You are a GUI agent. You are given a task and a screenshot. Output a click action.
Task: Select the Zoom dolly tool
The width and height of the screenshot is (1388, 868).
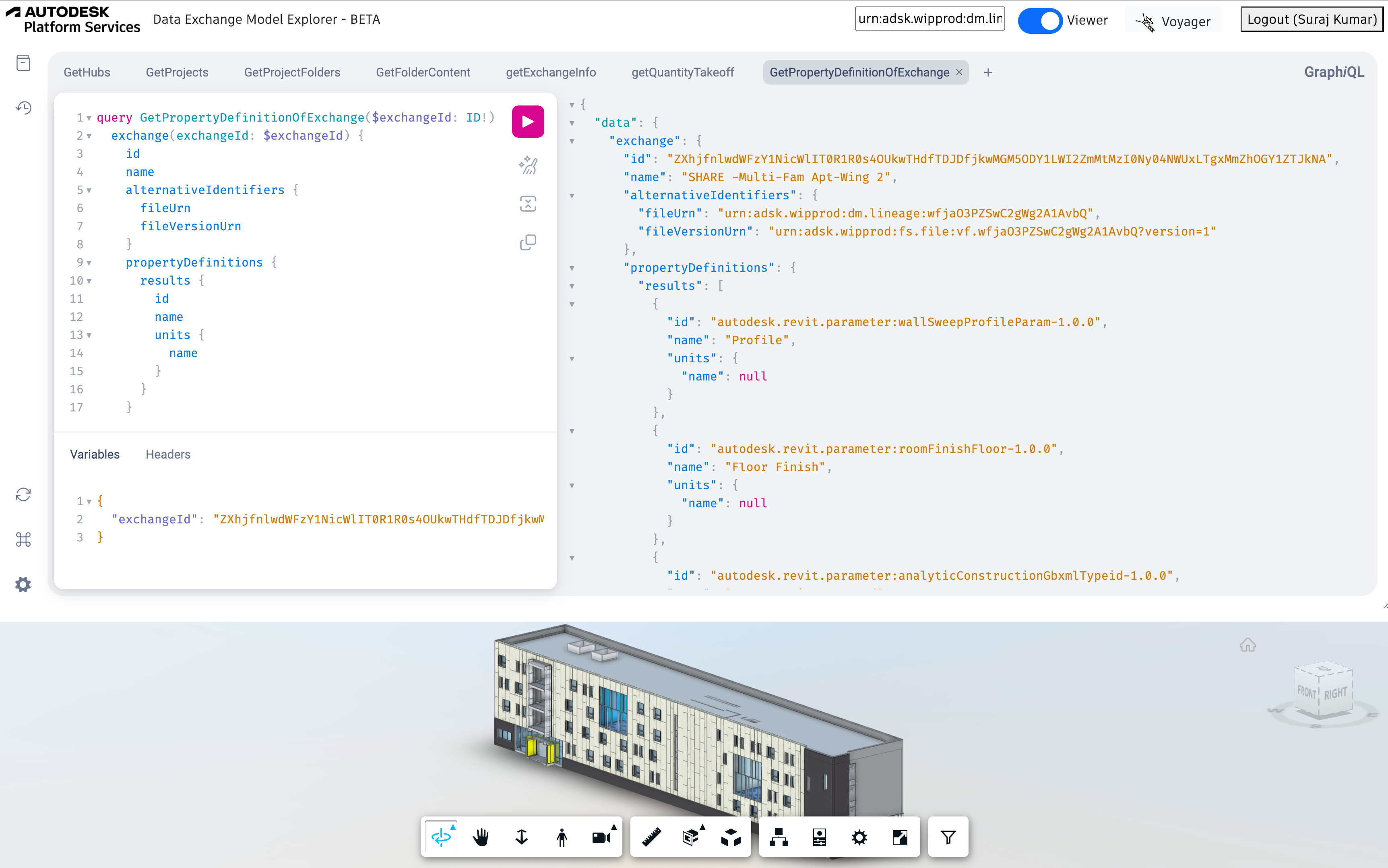tap(521, 837)
